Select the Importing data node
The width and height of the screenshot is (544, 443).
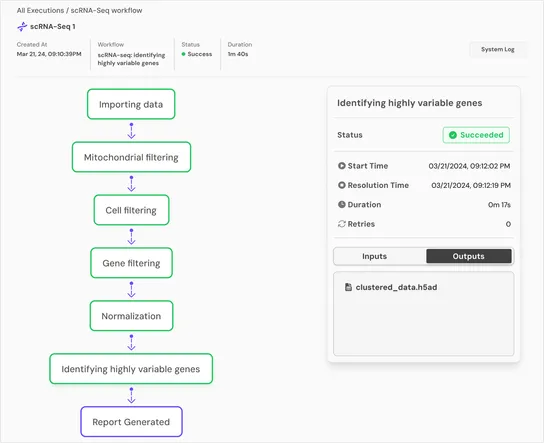click(x=131, y=104)
